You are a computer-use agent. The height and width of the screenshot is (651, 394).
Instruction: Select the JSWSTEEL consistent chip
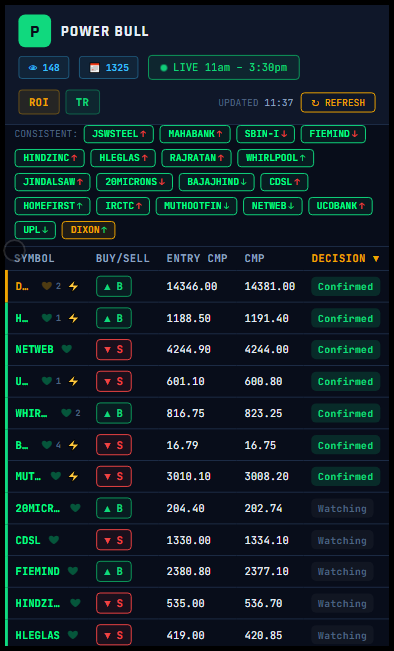pos(119,134)
